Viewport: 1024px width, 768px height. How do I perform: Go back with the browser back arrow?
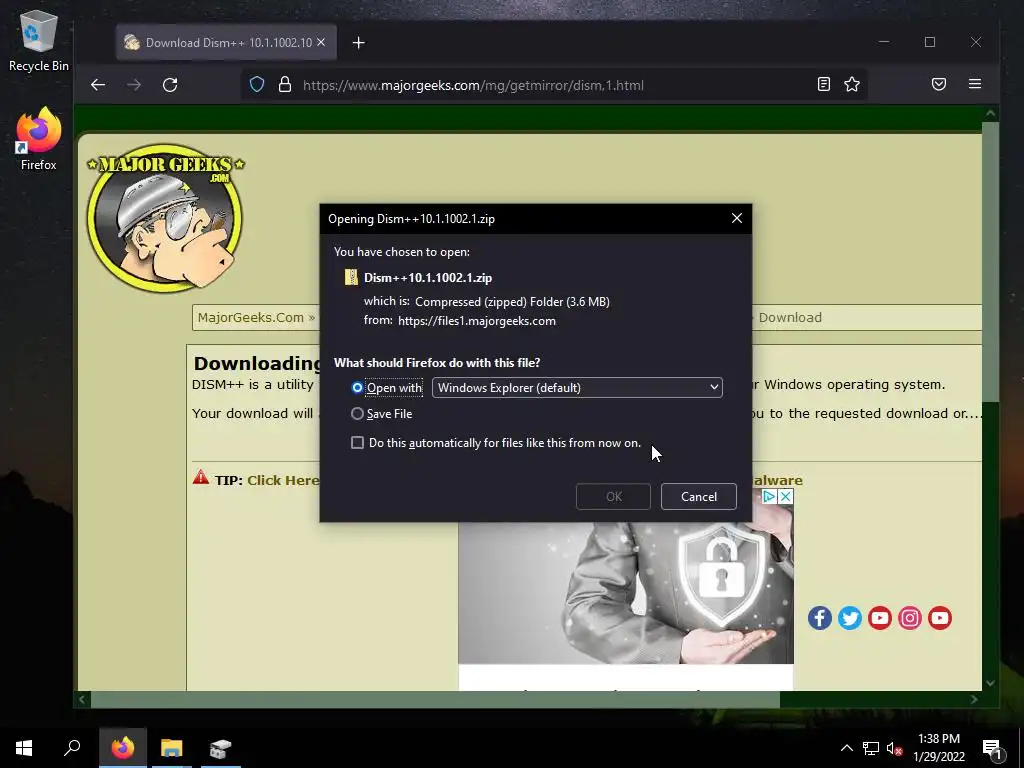(98, 85)
